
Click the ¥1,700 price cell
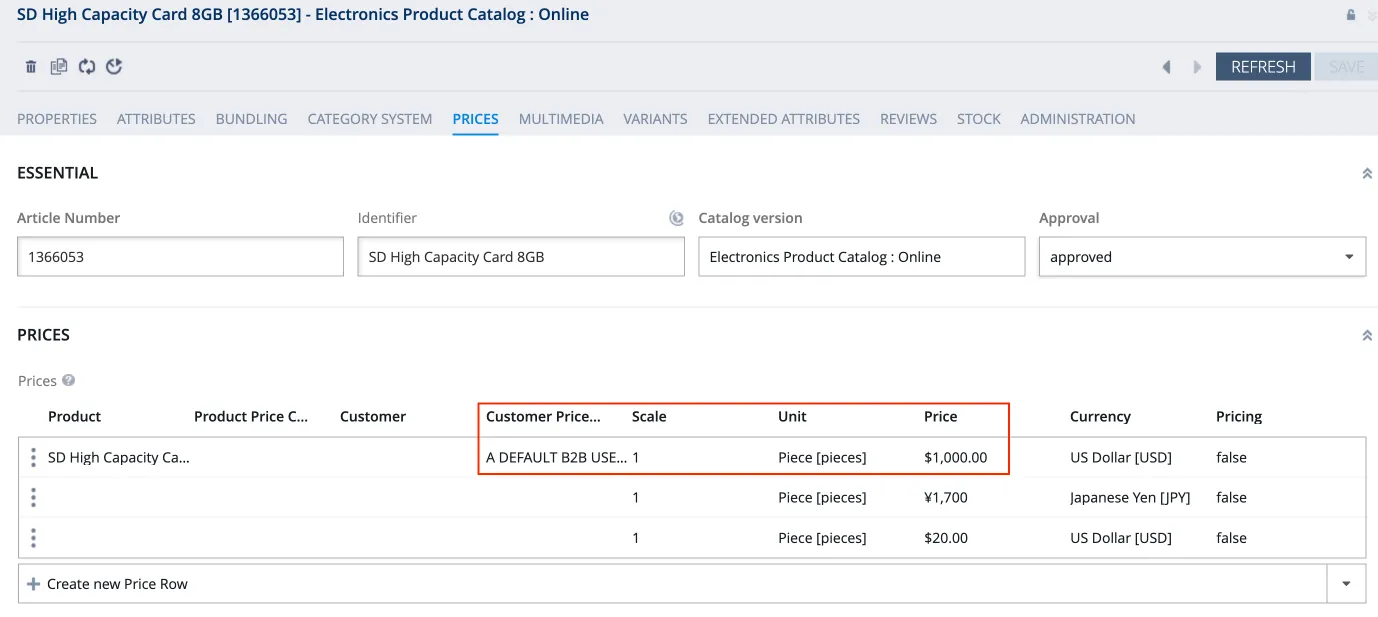[946, 497]
